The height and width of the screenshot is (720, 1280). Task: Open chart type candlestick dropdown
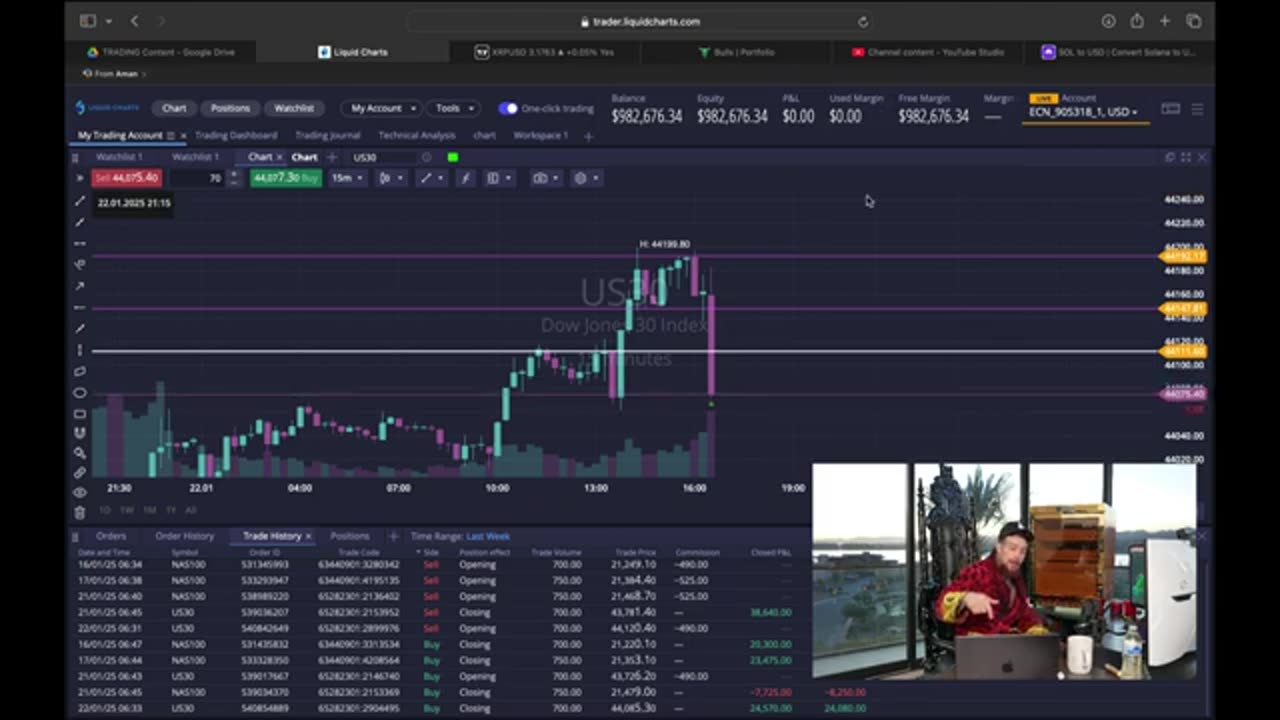(391, 178)
